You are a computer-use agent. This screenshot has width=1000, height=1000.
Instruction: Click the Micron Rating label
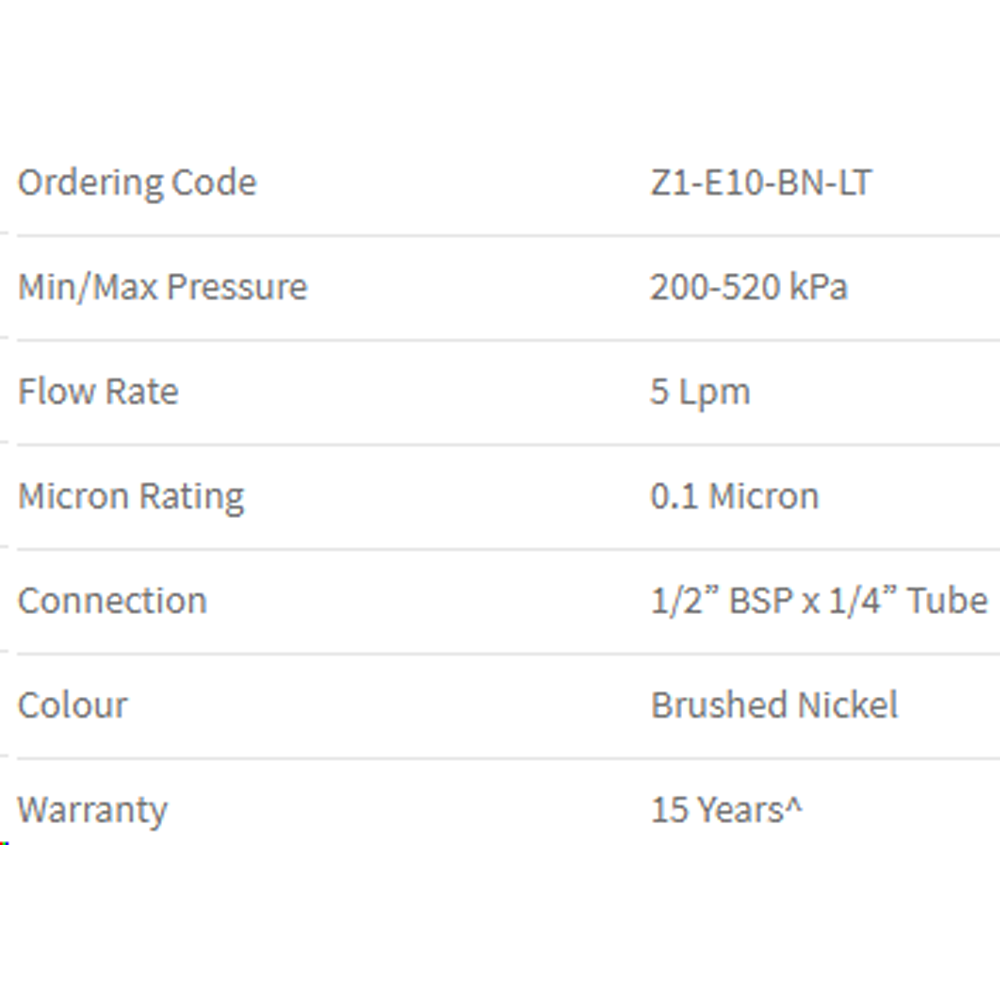click(131, 497)
